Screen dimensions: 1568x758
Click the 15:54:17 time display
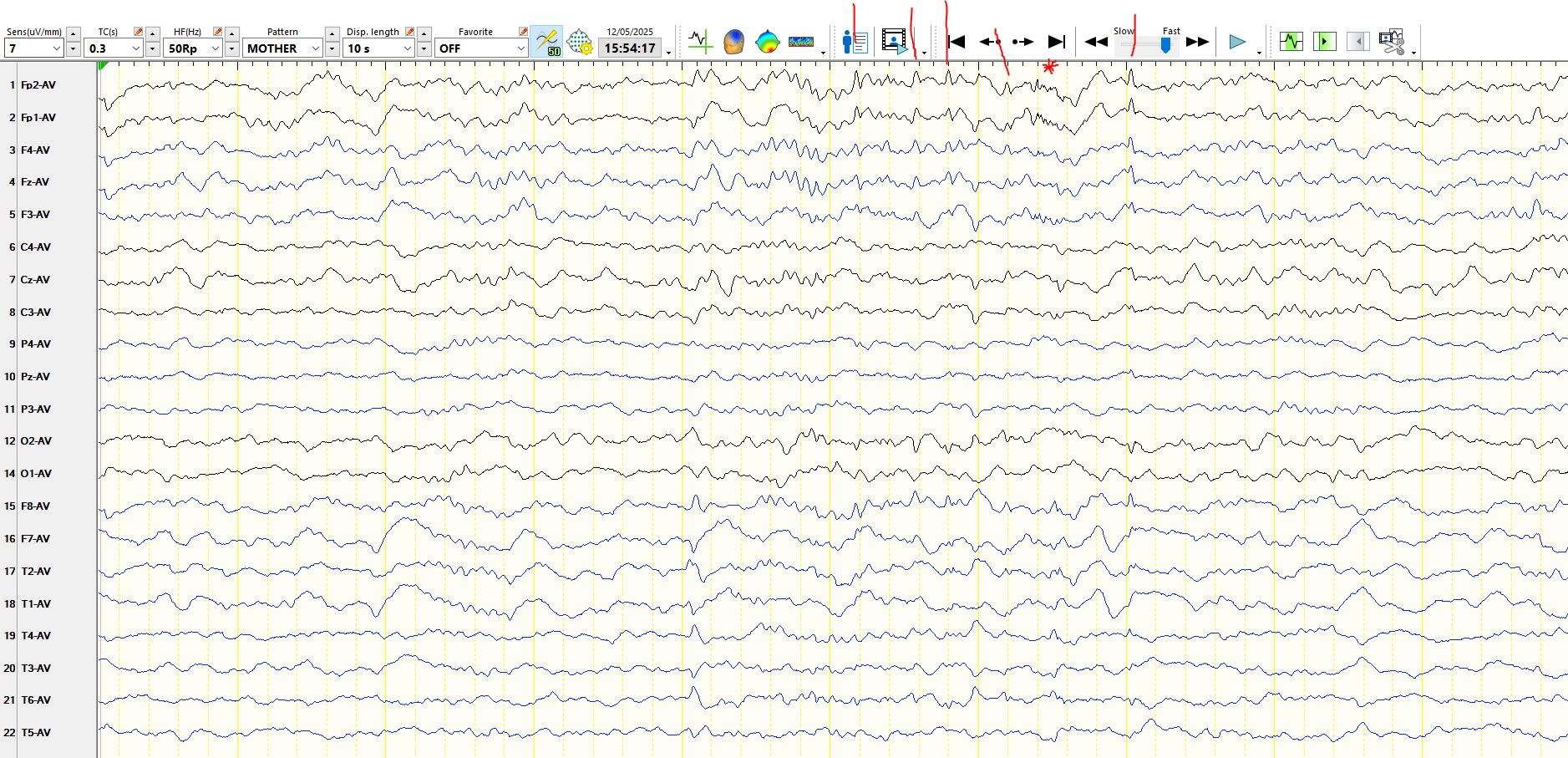coord(630,48)
